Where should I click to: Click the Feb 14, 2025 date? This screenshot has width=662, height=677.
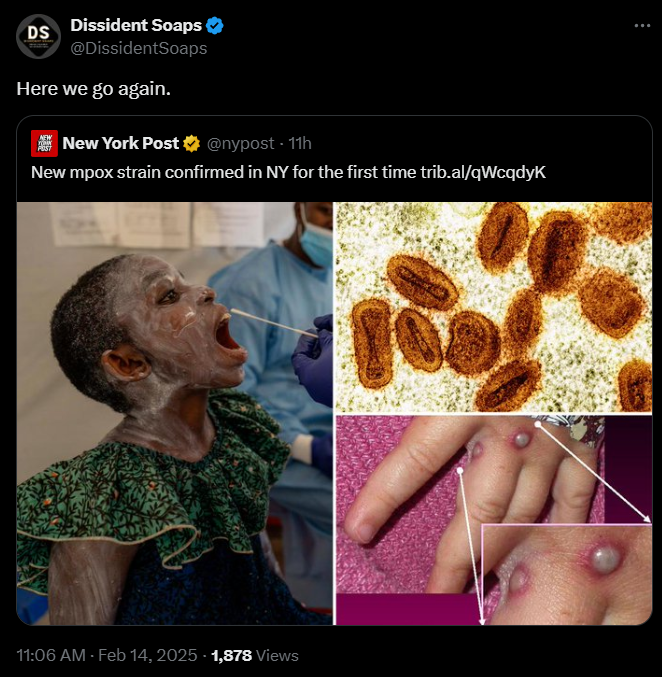149,656
